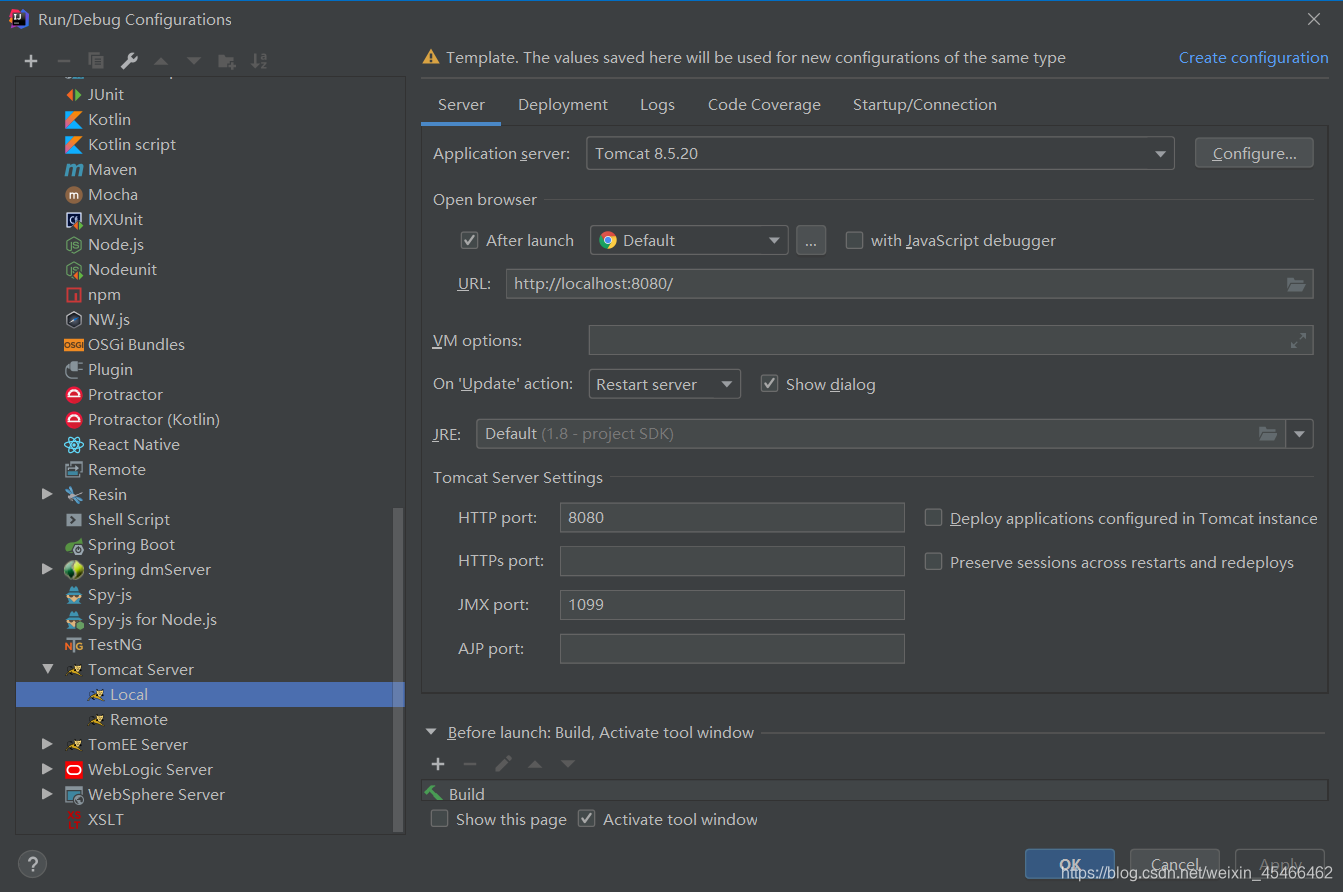Image resolution: width=1343 pixels, height=892 pixels.
Task: Open the Application server Tomcat 8.5.20 dropdown
Action: pos(880,154)
